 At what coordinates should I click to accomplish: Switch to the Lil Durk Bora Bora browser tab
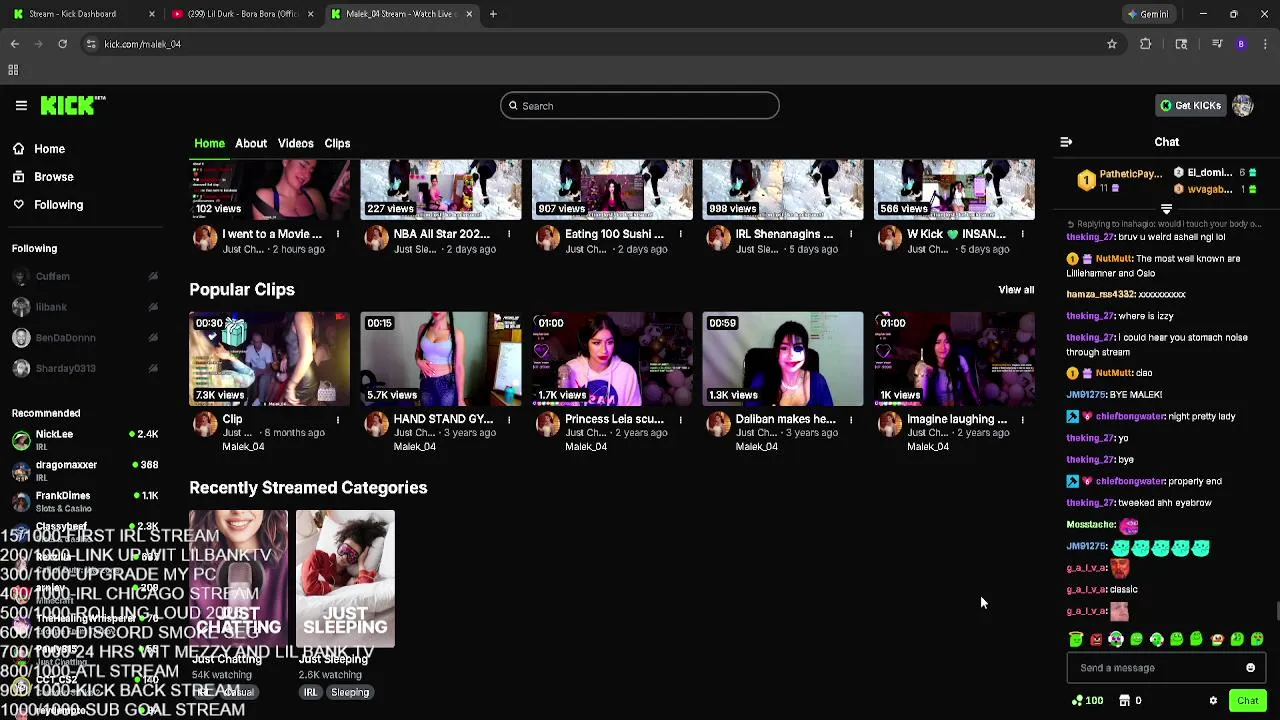point(242,14)
